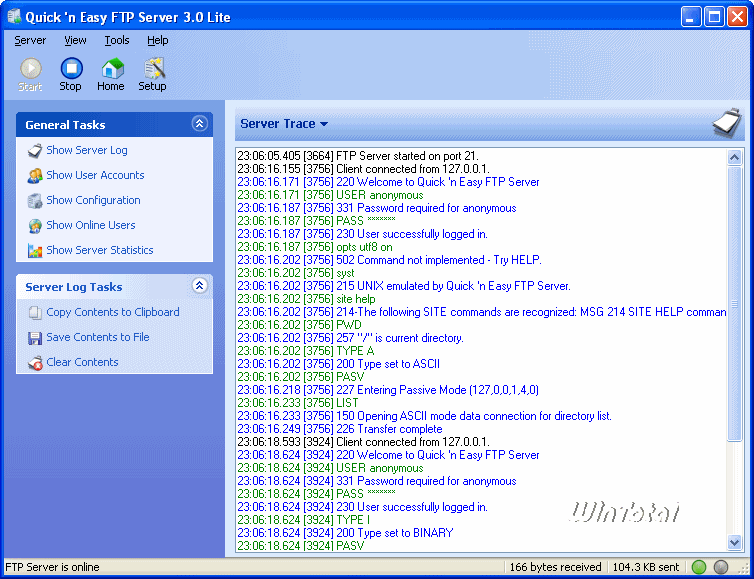Select the 'TYPE I' log line

304,520
